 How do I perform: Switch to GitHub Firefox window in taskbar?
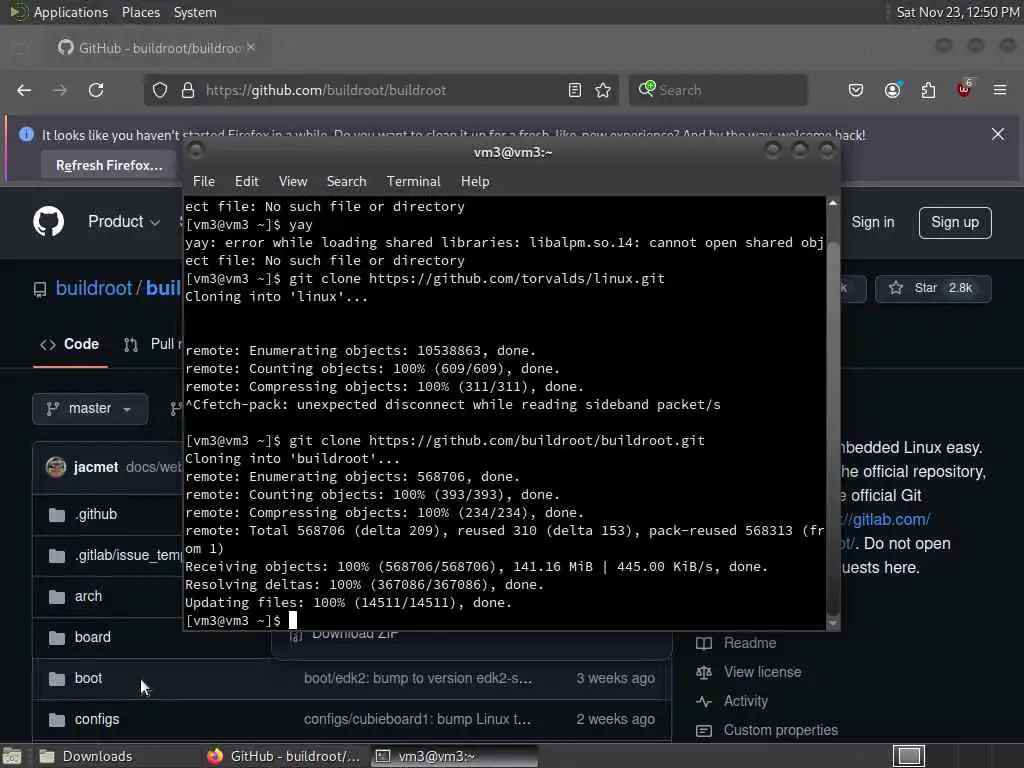pos(285,756)
